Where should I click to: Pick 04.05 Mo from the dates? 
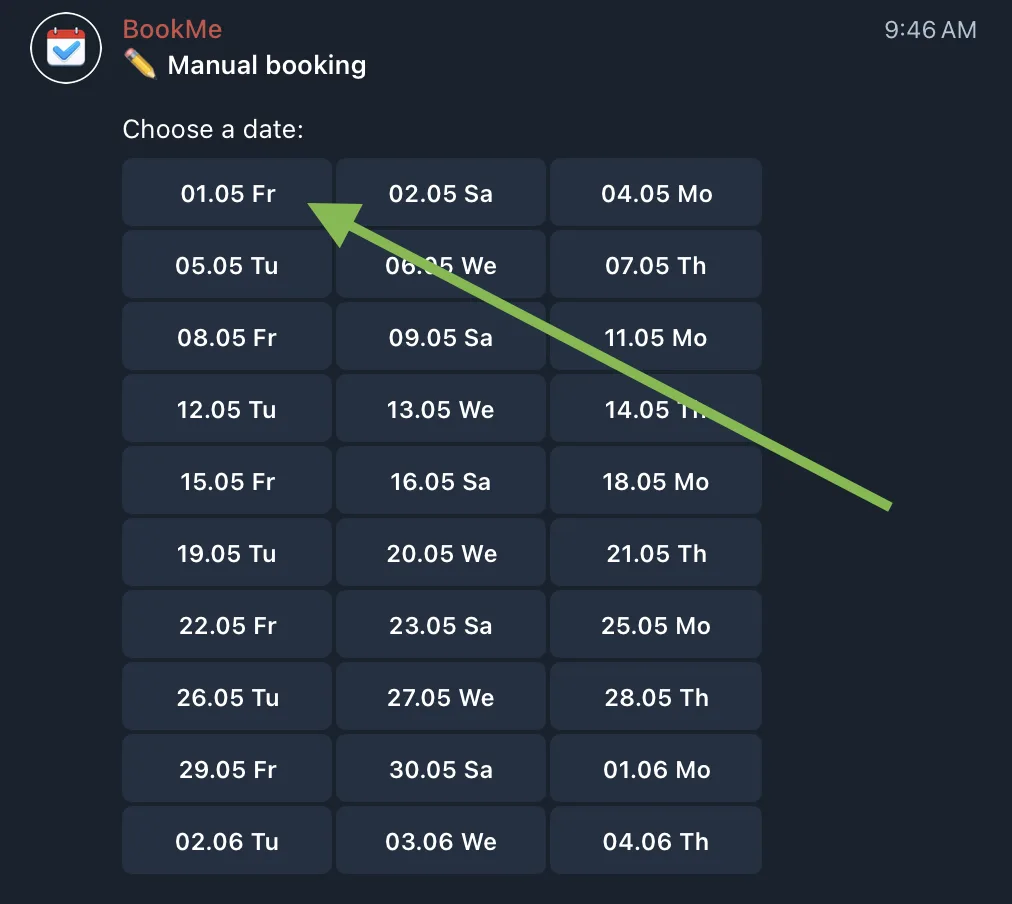click(x=656, y=192)
